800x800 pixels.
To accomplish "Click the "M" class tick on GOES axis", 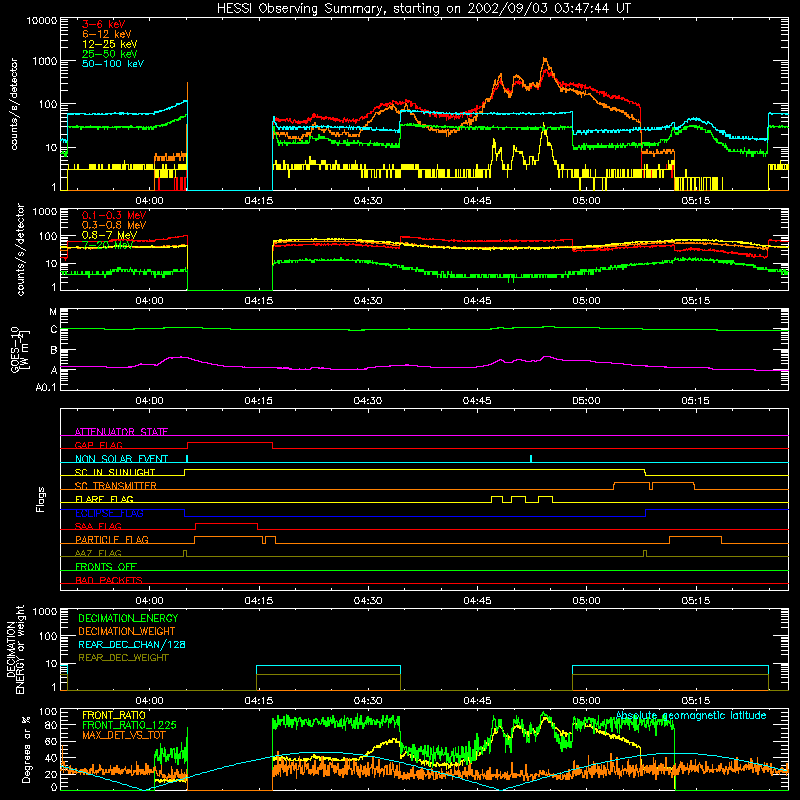I will (53, 312).
